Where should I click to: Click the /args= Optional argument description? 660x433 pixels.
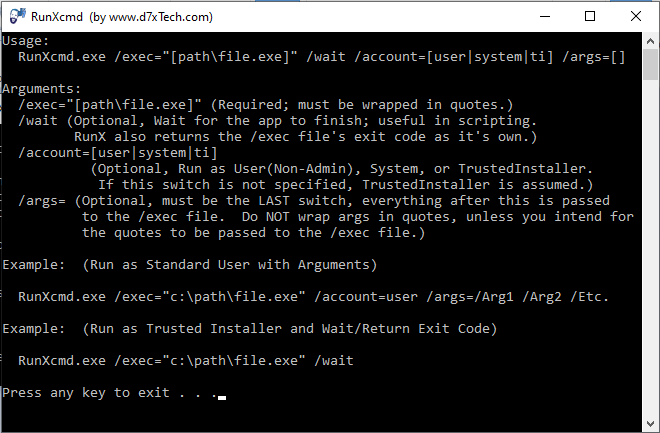coord(326,217)
